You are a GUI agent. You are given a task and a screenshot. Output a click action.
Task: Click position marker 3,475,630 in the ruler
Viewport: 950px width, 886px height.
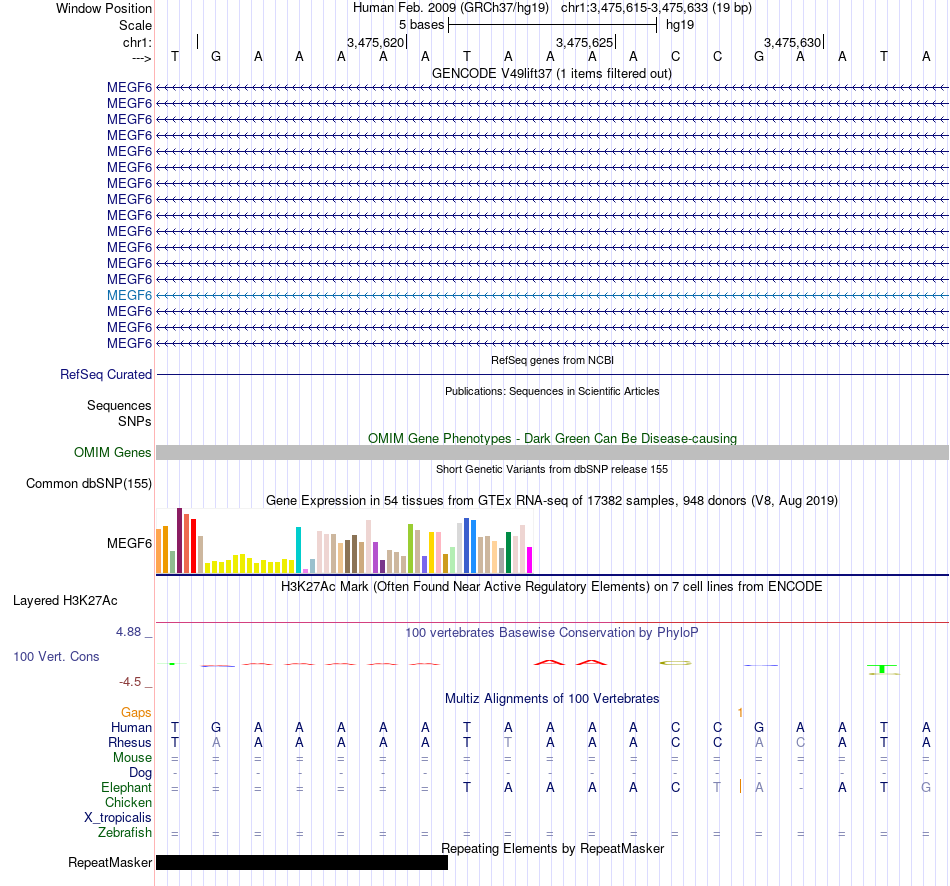(792, 42)
